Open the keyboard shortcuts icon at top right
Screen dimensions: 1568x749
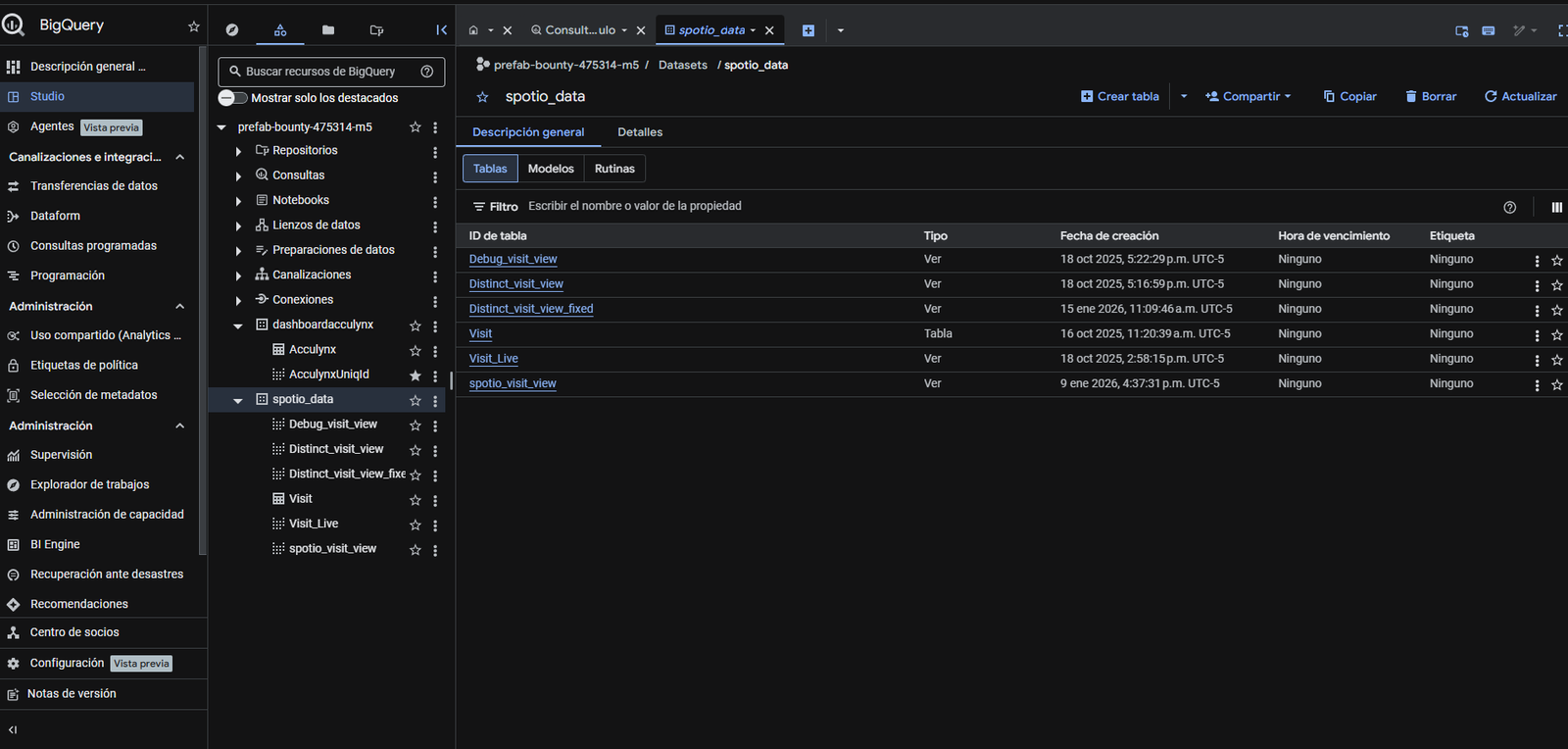[x=1488, y=30]
